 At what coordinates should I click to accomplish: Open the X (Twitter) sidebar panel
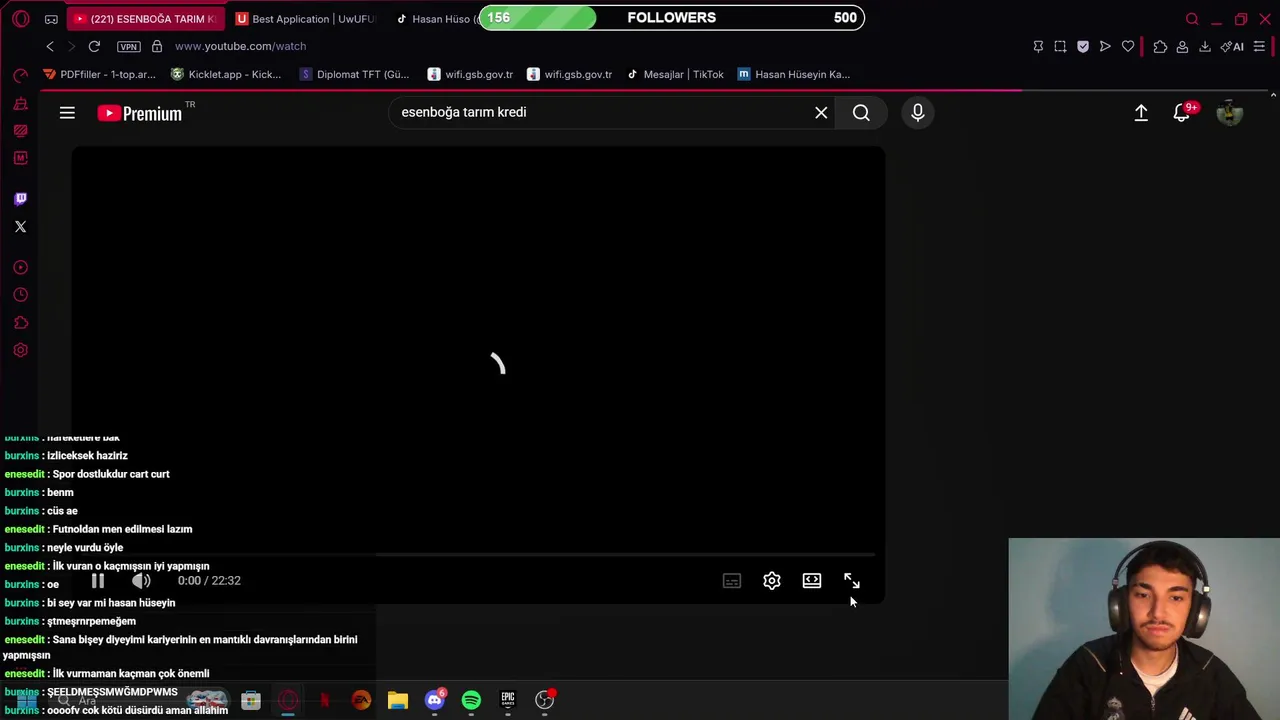click(x=21, y=227)
